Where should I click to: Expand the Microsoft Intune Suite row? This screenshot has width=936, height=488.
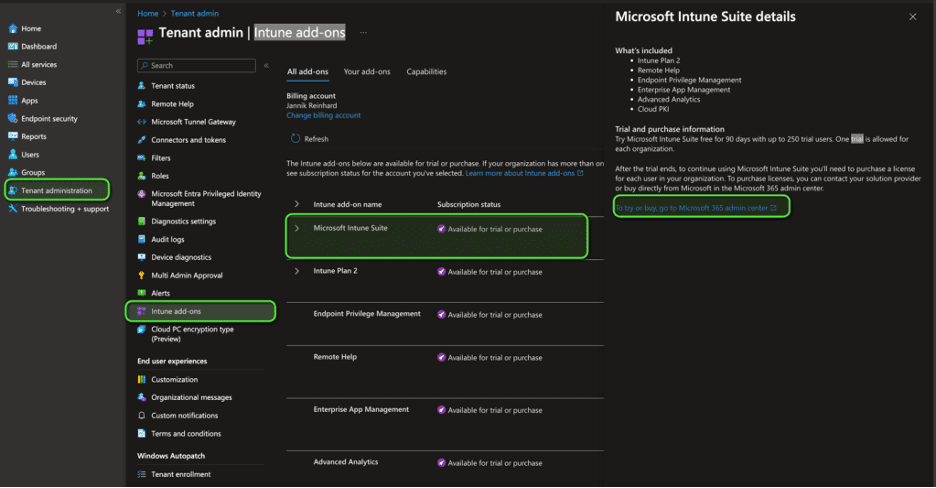[x=297, y=228]
